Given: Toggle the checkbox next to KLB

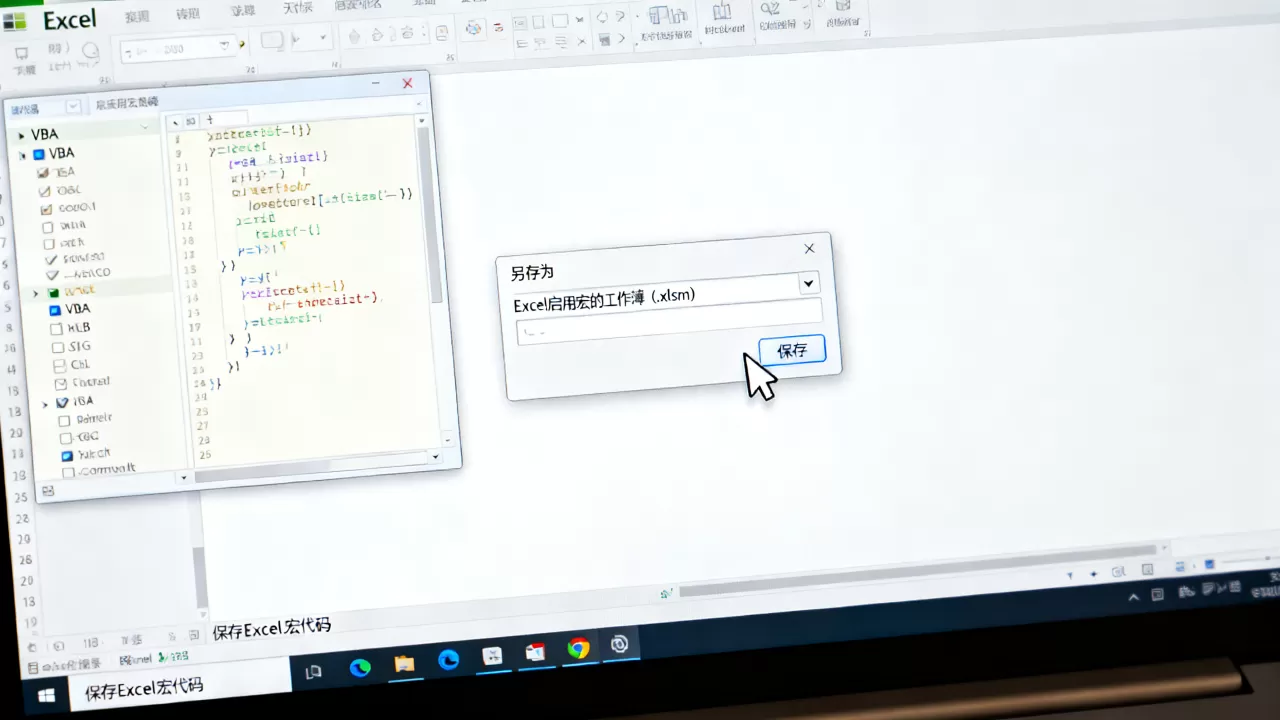Looking at the screenshot, I should pyautogui.click(x=57, y=329).
